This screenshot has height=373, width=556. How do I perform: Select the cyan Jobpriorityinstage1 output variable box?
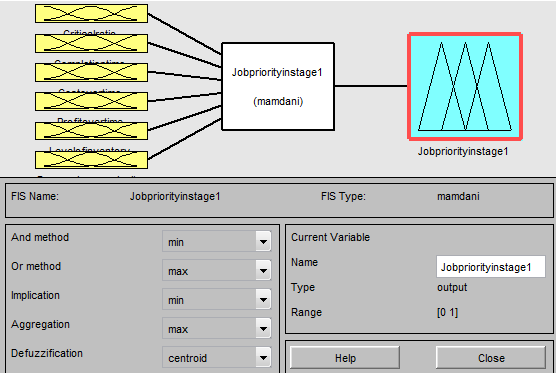pyautogui.click(x=465, y=87)
